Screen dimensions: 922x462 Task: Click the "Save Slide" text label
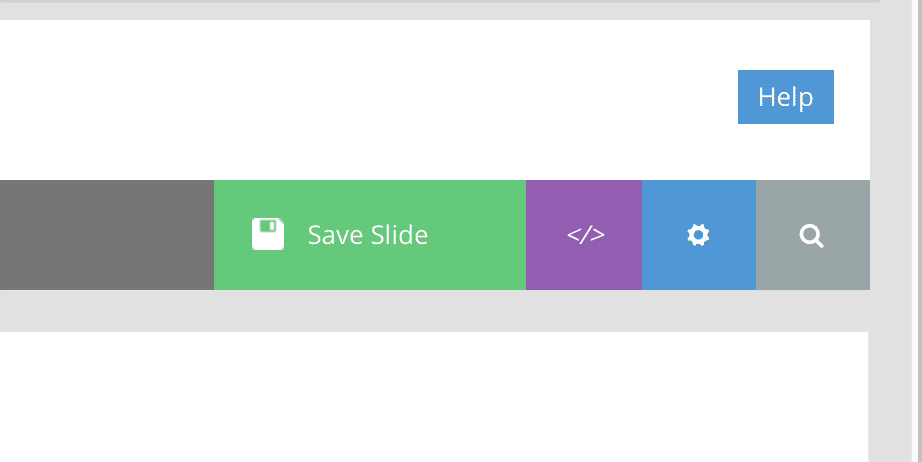[x=368, y=235]
